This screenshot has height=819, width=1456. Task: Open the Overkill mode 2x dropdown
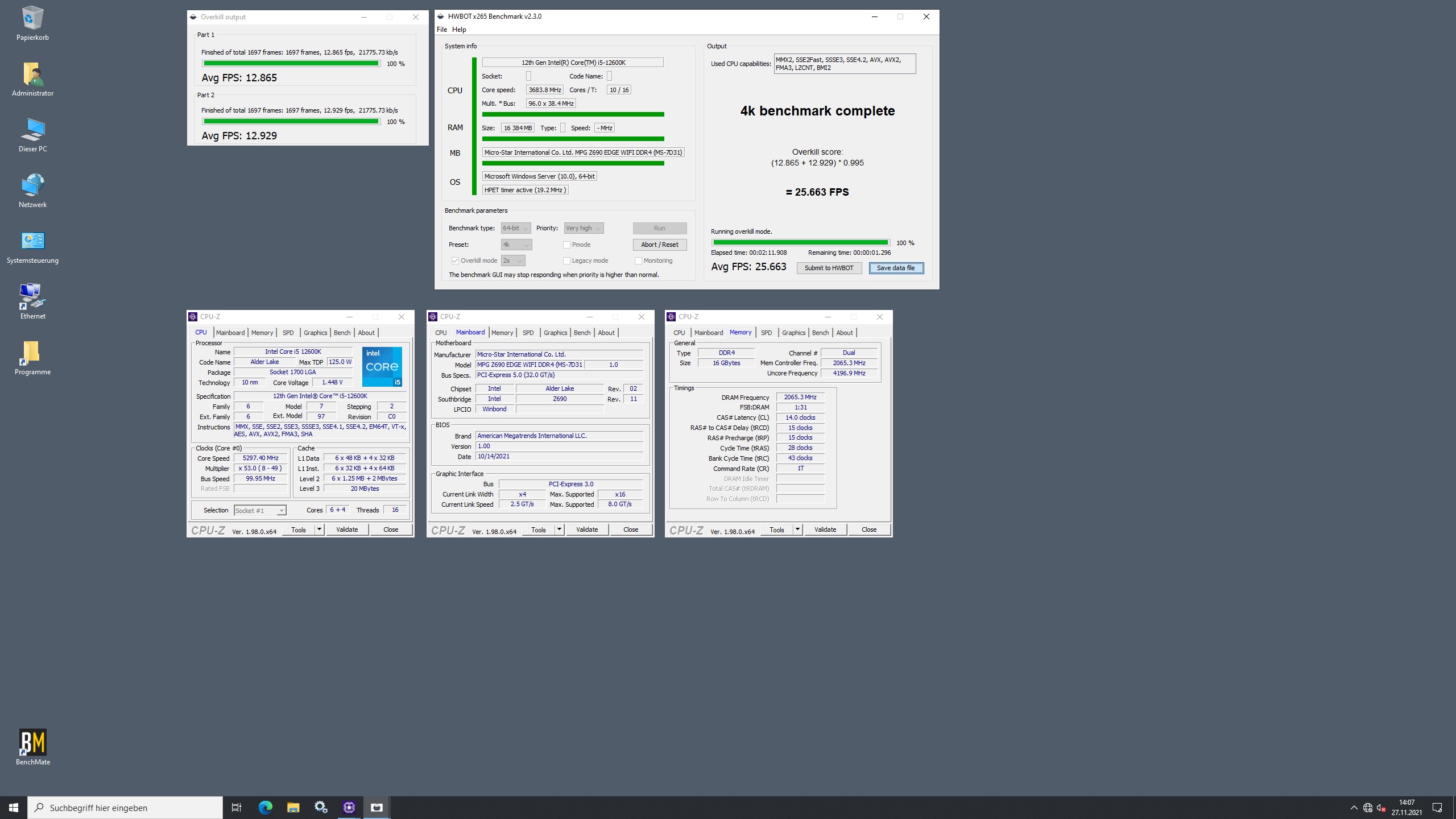(513, 260)
